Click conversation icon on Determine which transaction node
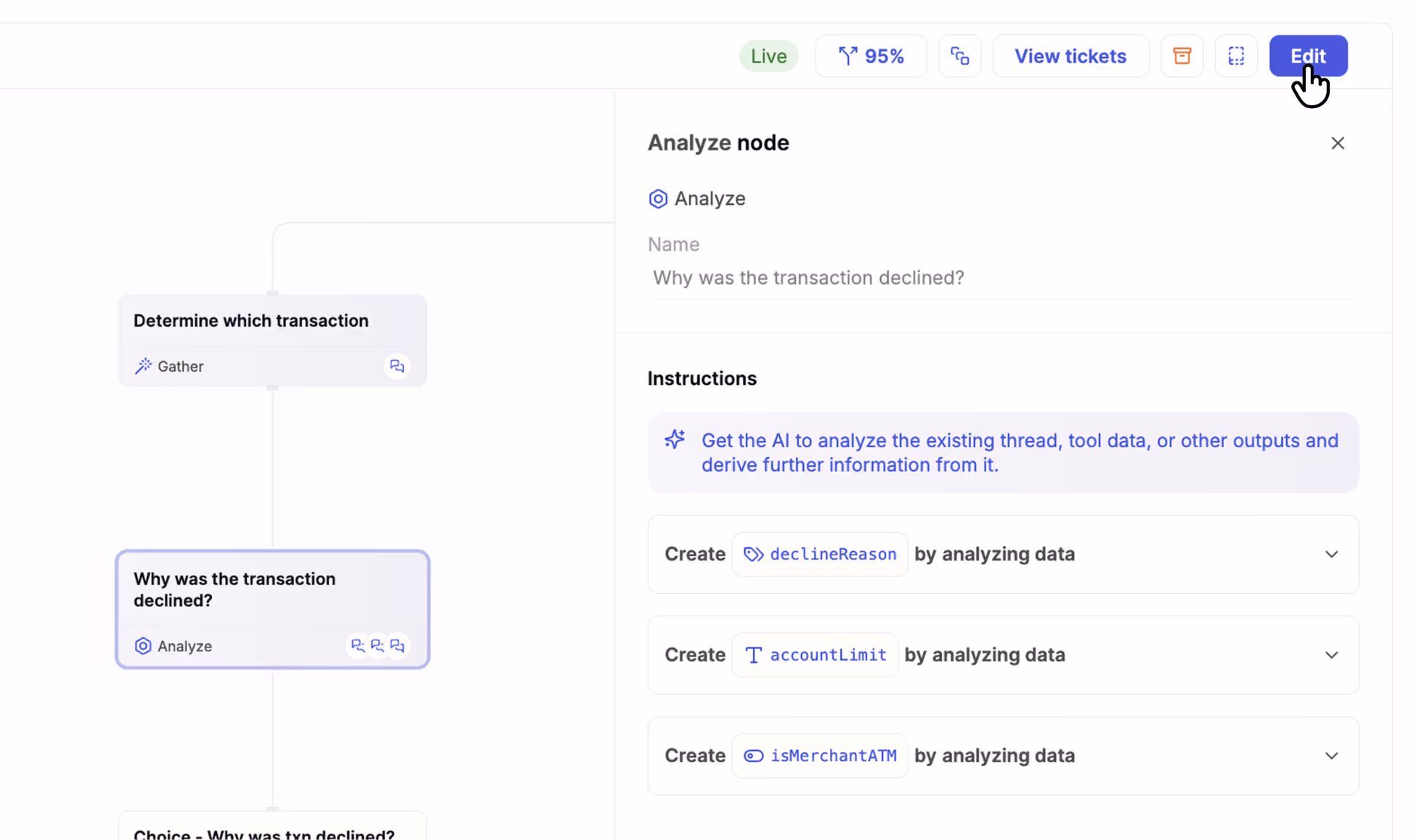The width and height of the screenshot is (1419, 840). tap(397, 366)
